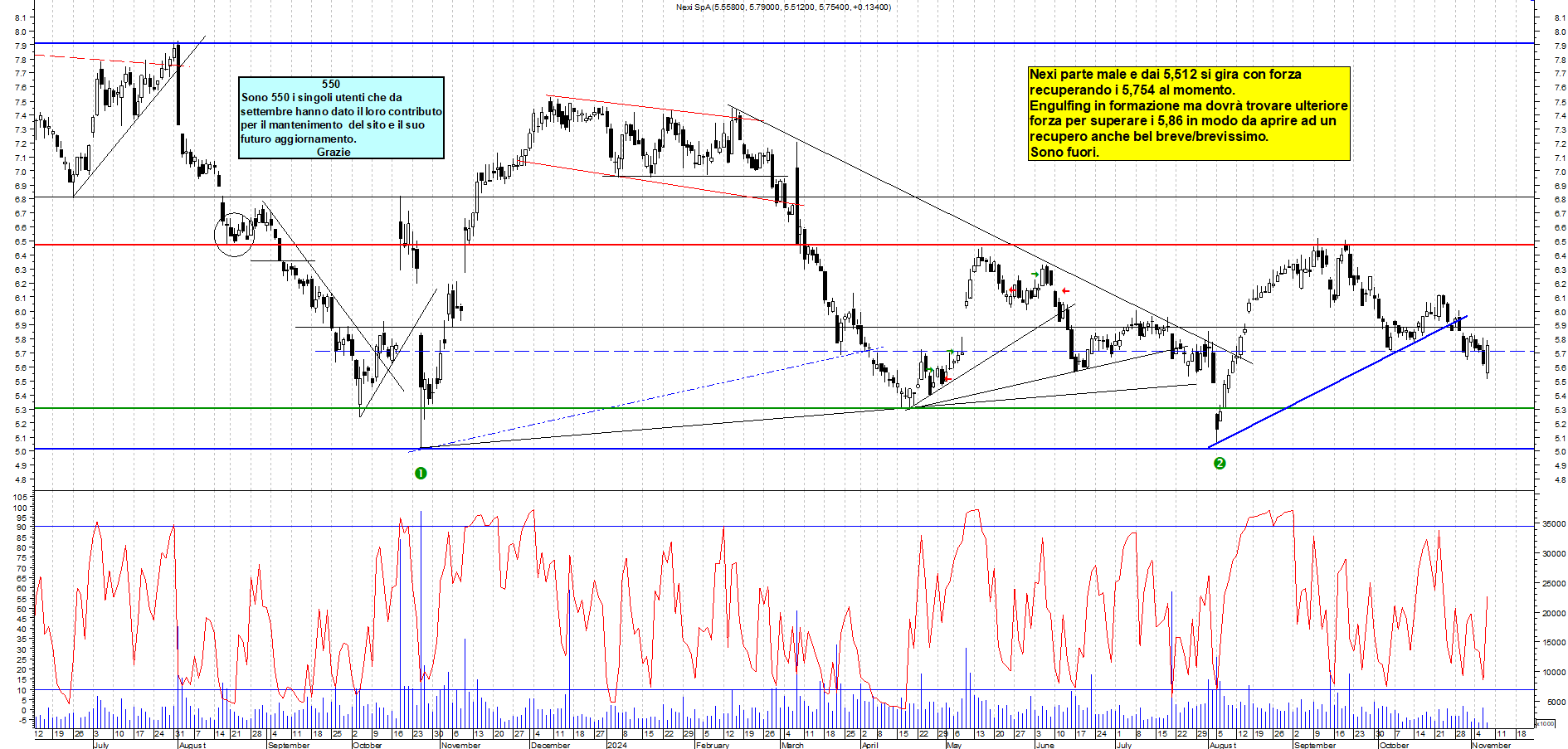The height and width of the screenshot is (749, 1568).
Task: Select the yellow Nexi commentary note box
Action: 1189,114
